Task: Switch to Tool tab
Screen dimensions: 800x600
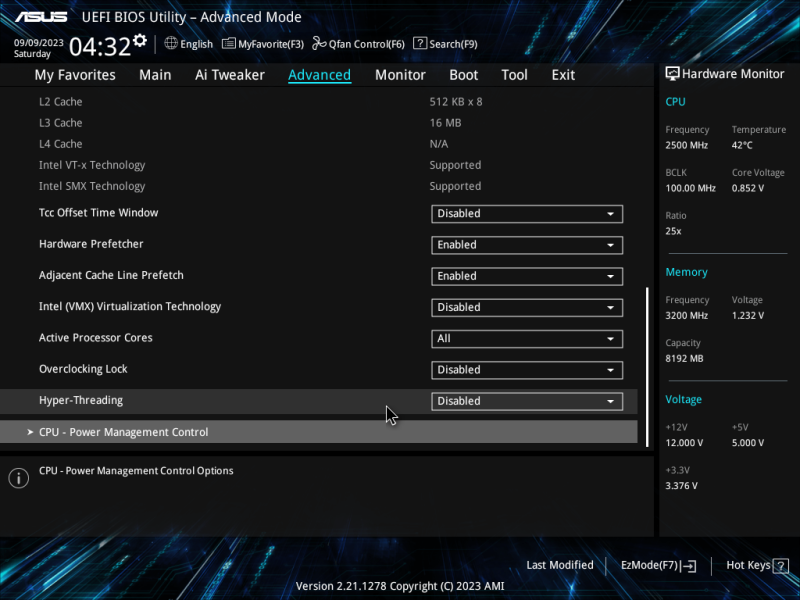Action: (514, 75)
